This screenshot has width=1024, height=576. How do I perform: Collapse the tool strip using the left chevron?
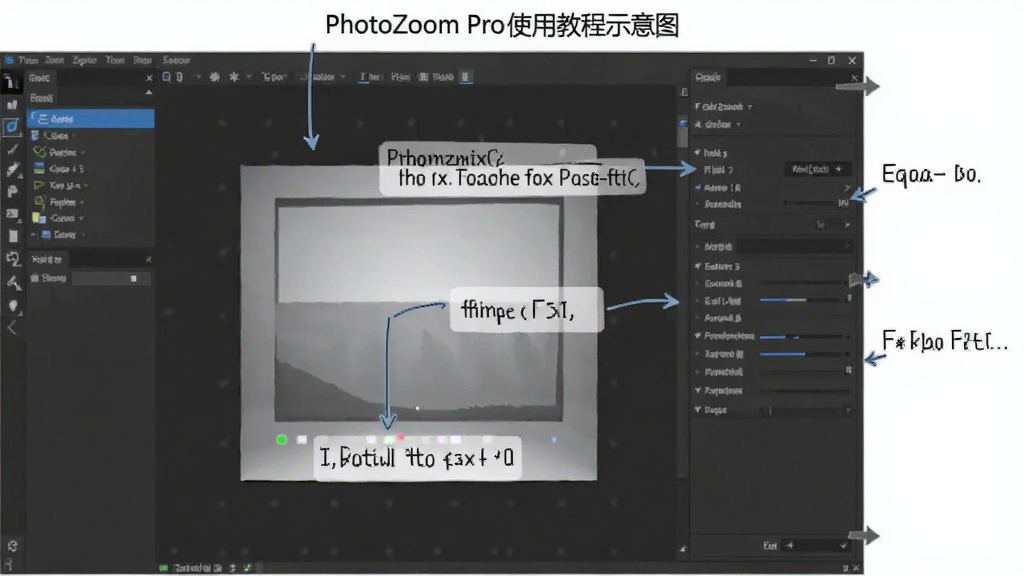[12, 327]
